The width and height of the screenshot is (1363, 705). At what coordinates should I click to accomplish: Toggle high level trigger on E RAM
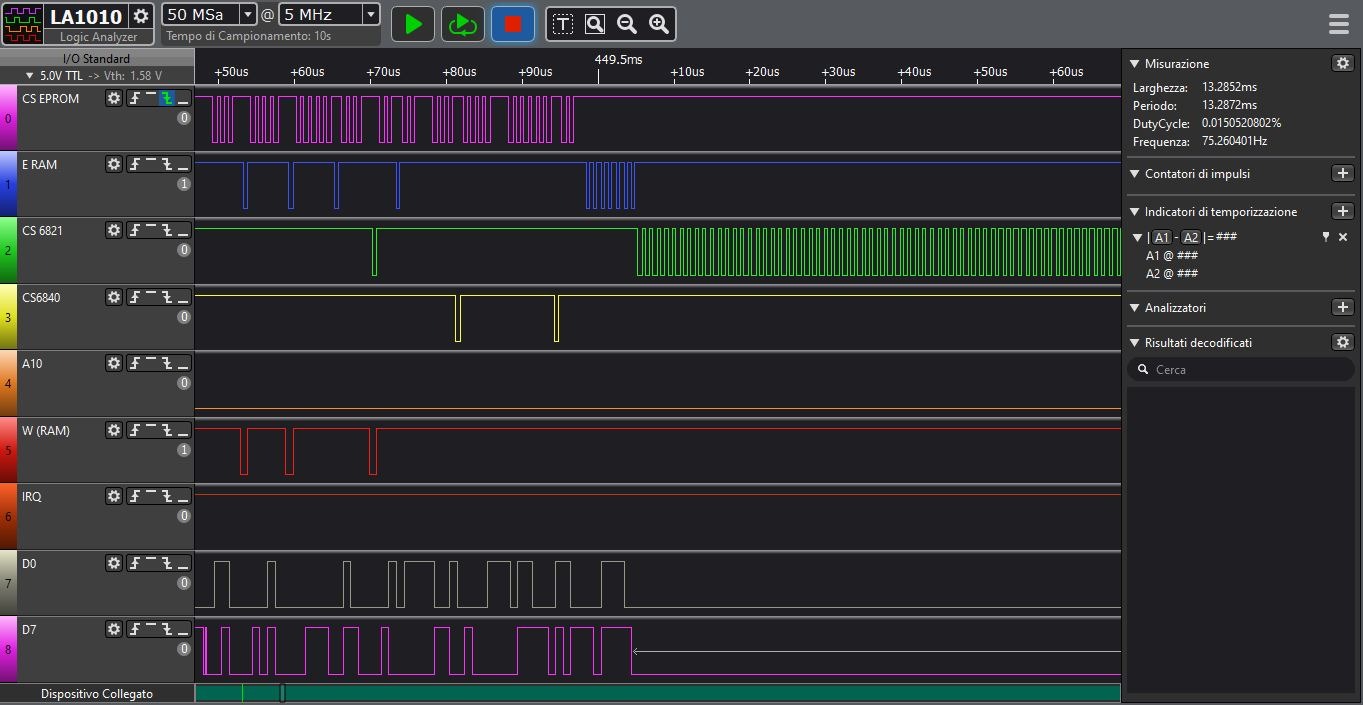151,164
